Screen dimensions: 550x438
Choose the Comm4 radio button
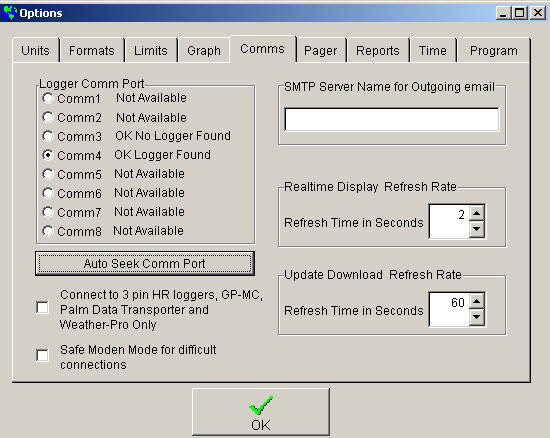[x=48, y=155]
